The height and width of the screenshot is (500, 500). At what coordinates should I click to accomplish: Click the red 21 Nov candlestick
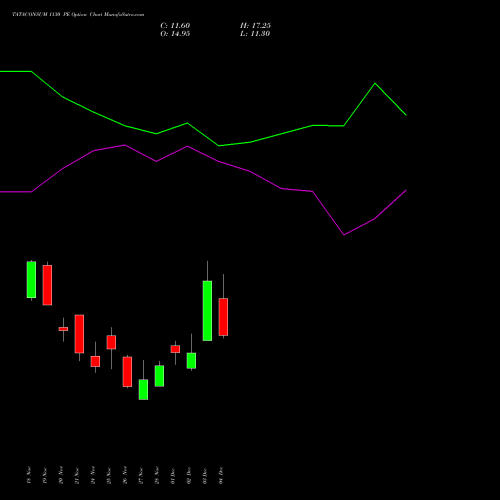[x=79, y=334]
